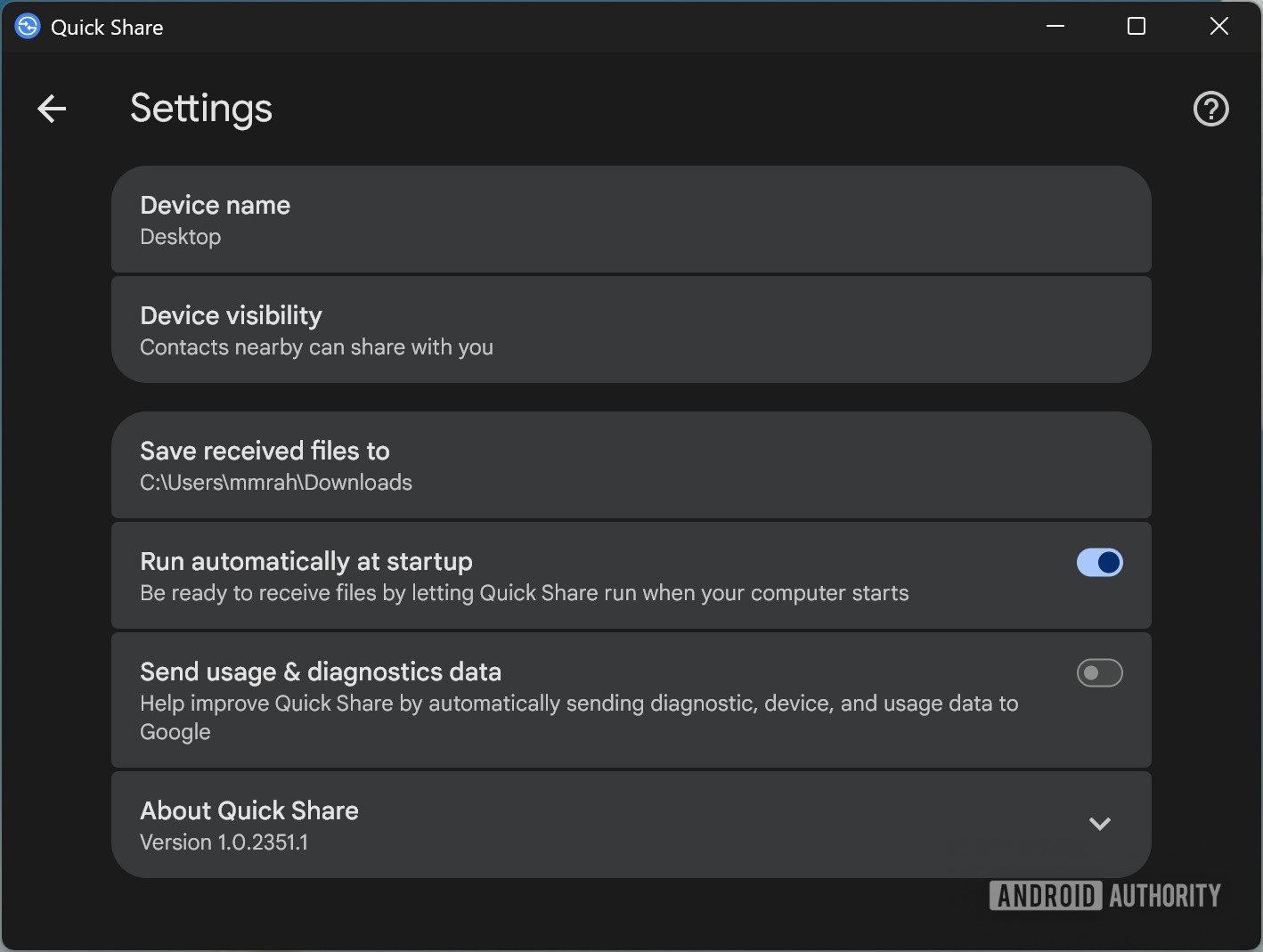The image size is (1263, 952).
Task: Open help via the question mark icon
Action: tap(1210, 109)
